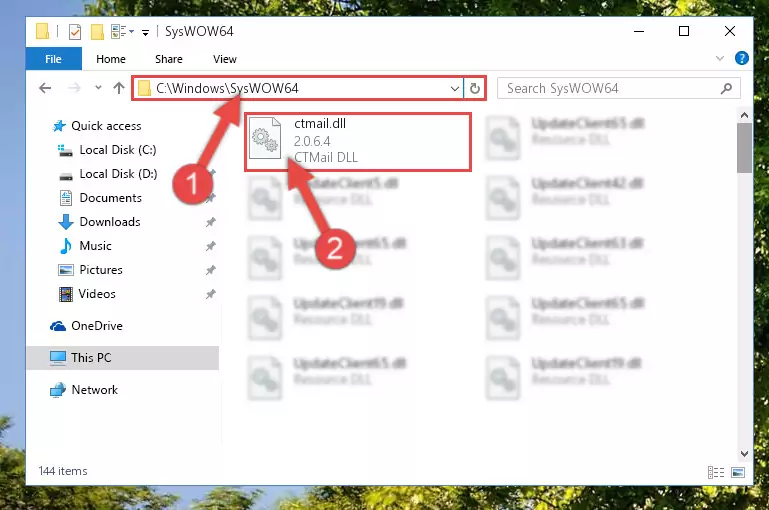Click the Music note icon

click(66, 246)
